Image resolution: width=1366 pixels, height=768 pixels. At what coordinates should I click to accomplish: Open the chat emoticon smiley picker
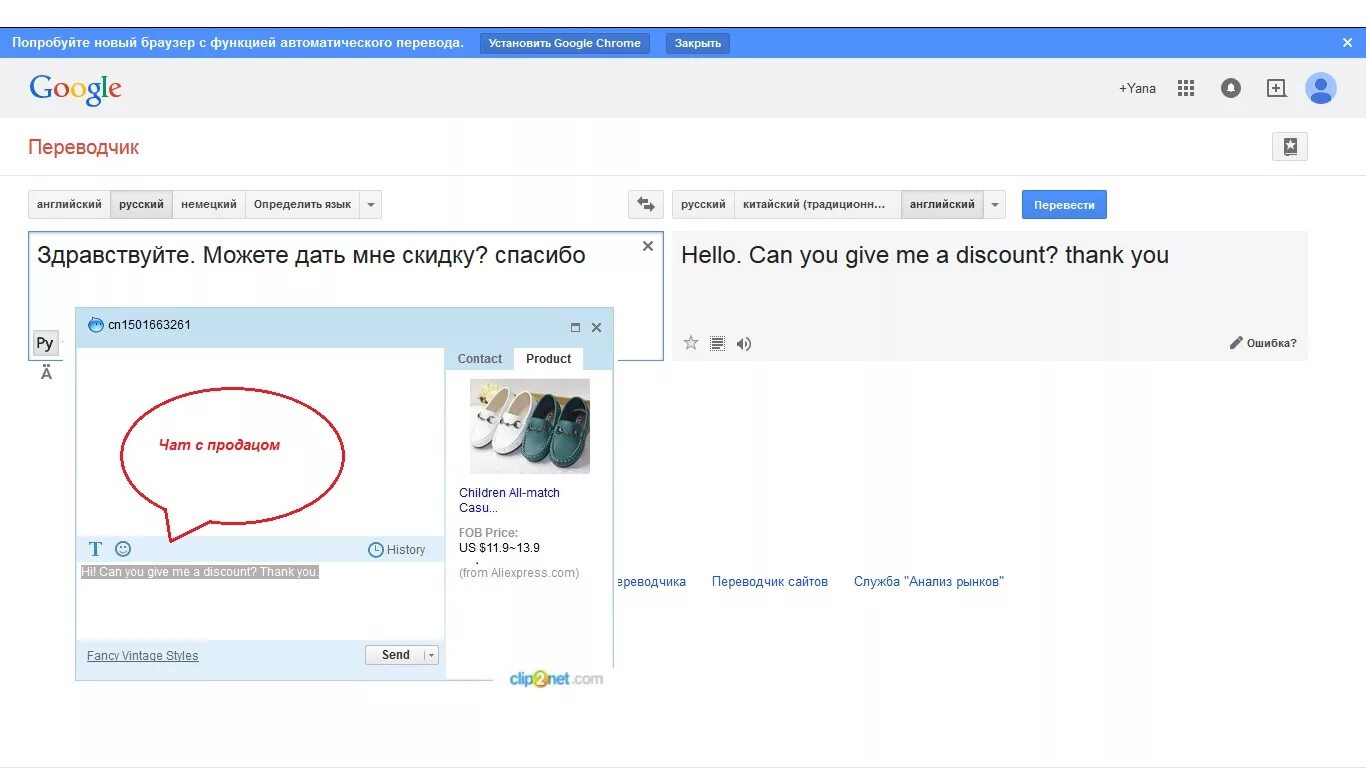[123, 549]
